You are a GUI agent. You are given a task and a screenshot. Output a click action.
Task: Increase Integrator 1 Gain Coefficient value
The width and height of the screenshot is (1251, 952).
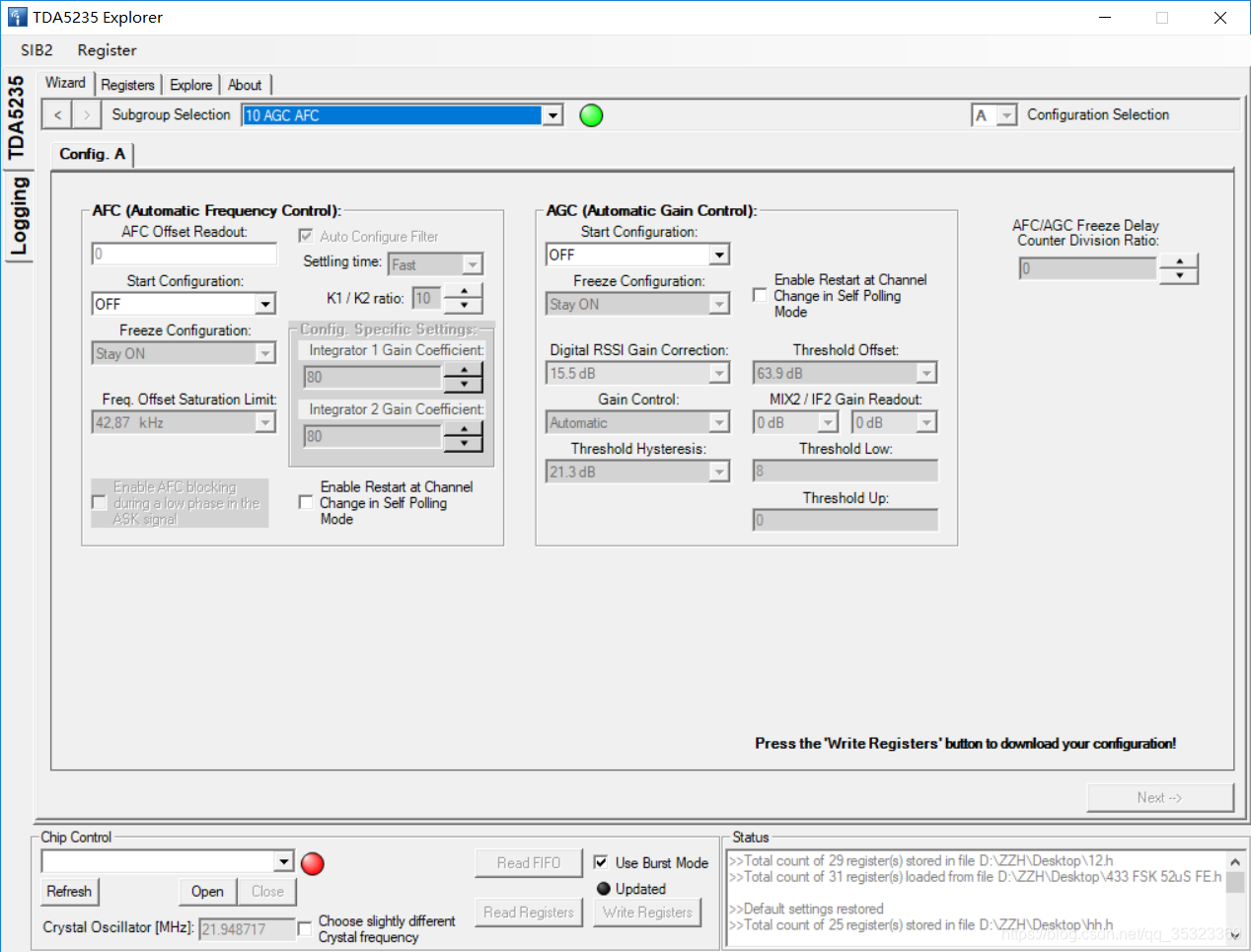click(x=464, y=370)
